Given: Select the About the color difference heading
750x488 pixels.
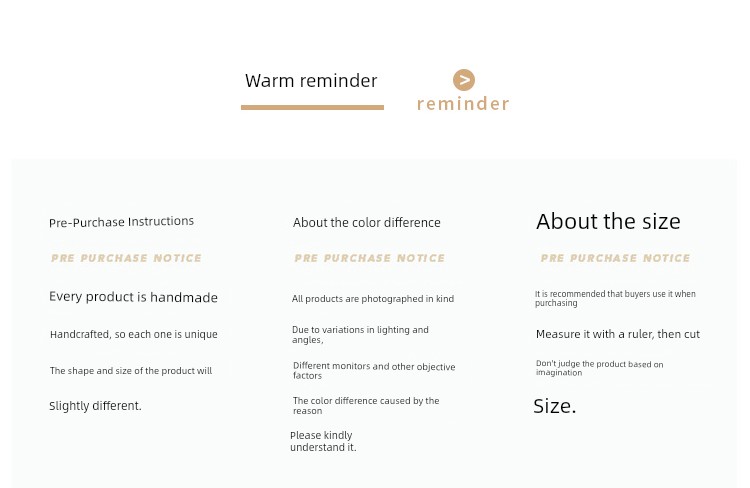Looking at the screenshot, I should (366, 222).
